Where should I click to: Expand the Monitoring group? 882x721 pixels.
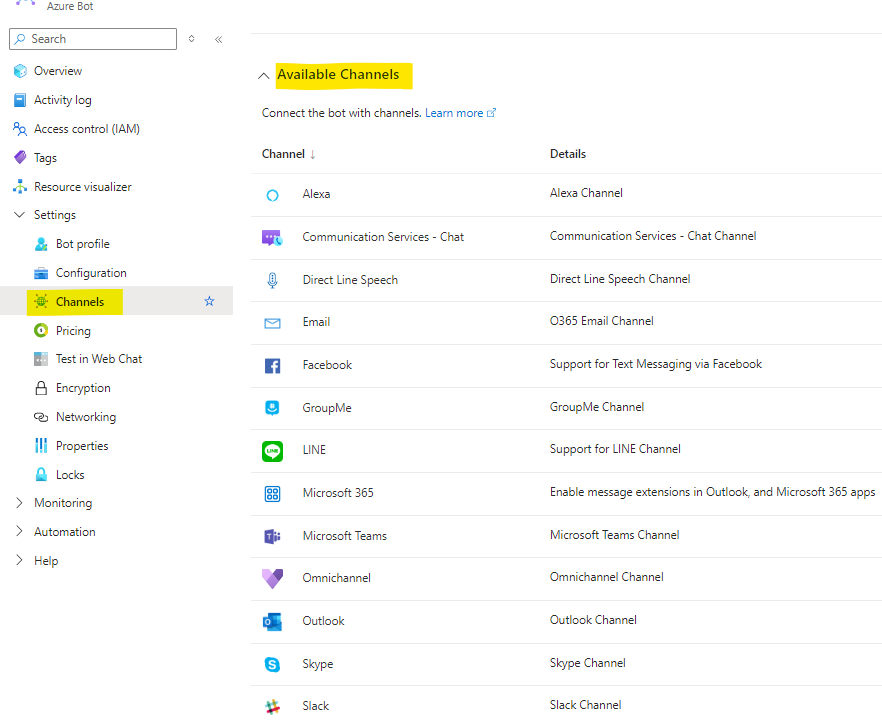pos(19,503)
